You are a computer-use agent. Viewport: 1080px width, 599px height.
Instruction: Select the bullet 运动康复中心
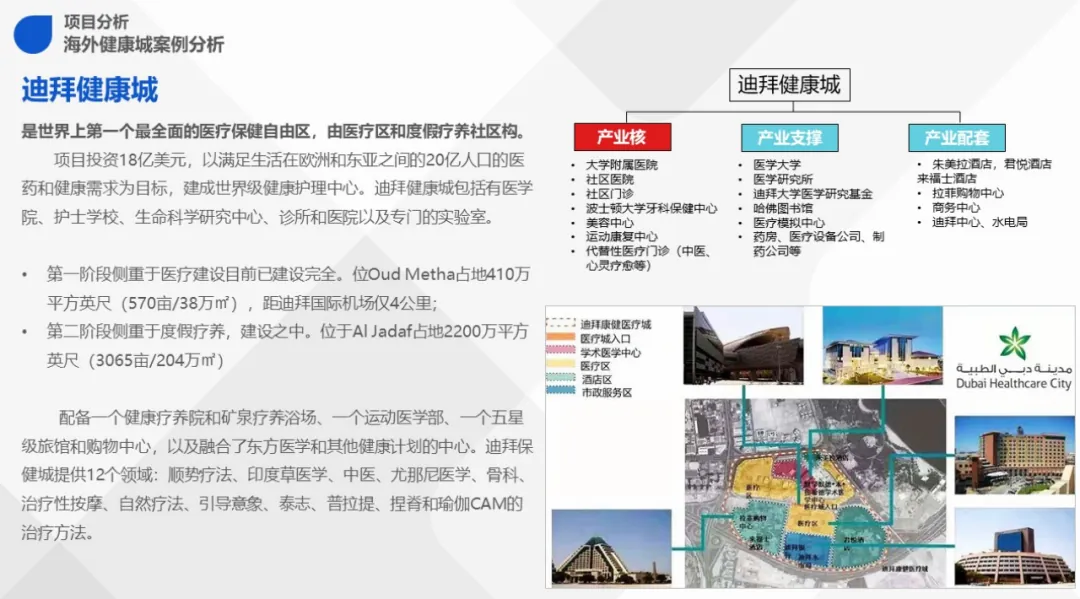click(621, 236)
